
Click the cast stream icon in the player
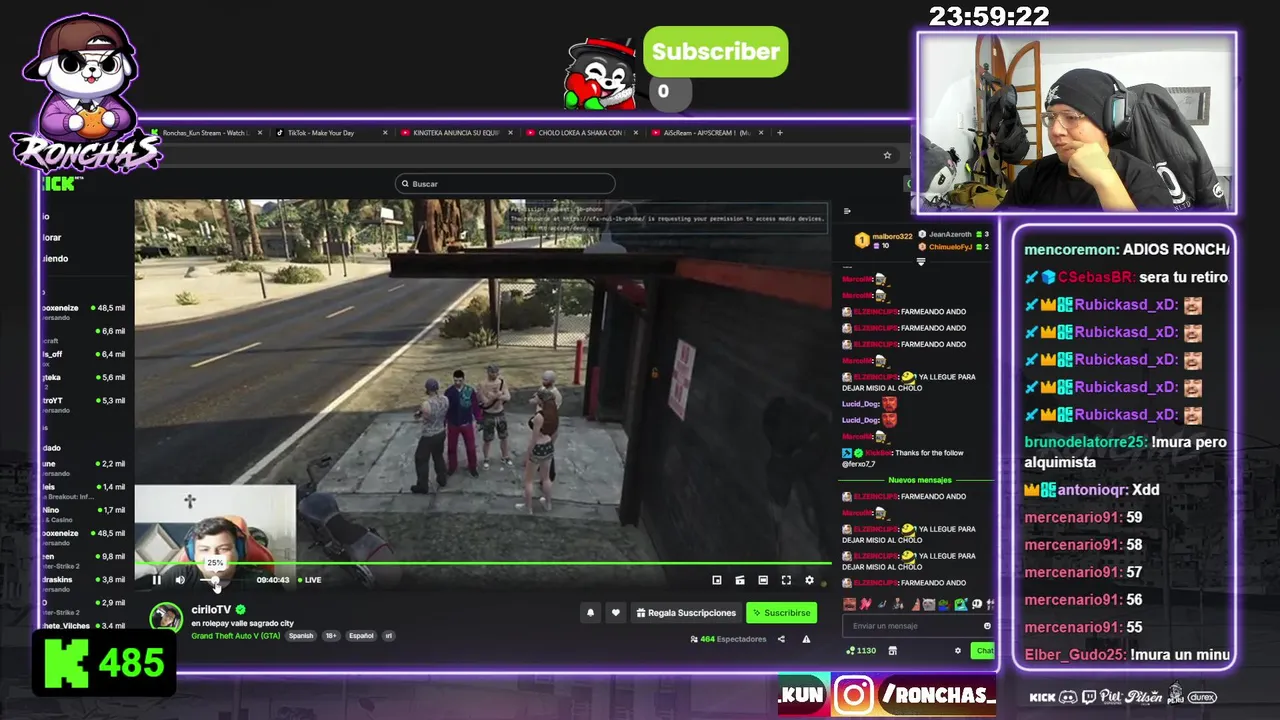[x=740, y=580]
